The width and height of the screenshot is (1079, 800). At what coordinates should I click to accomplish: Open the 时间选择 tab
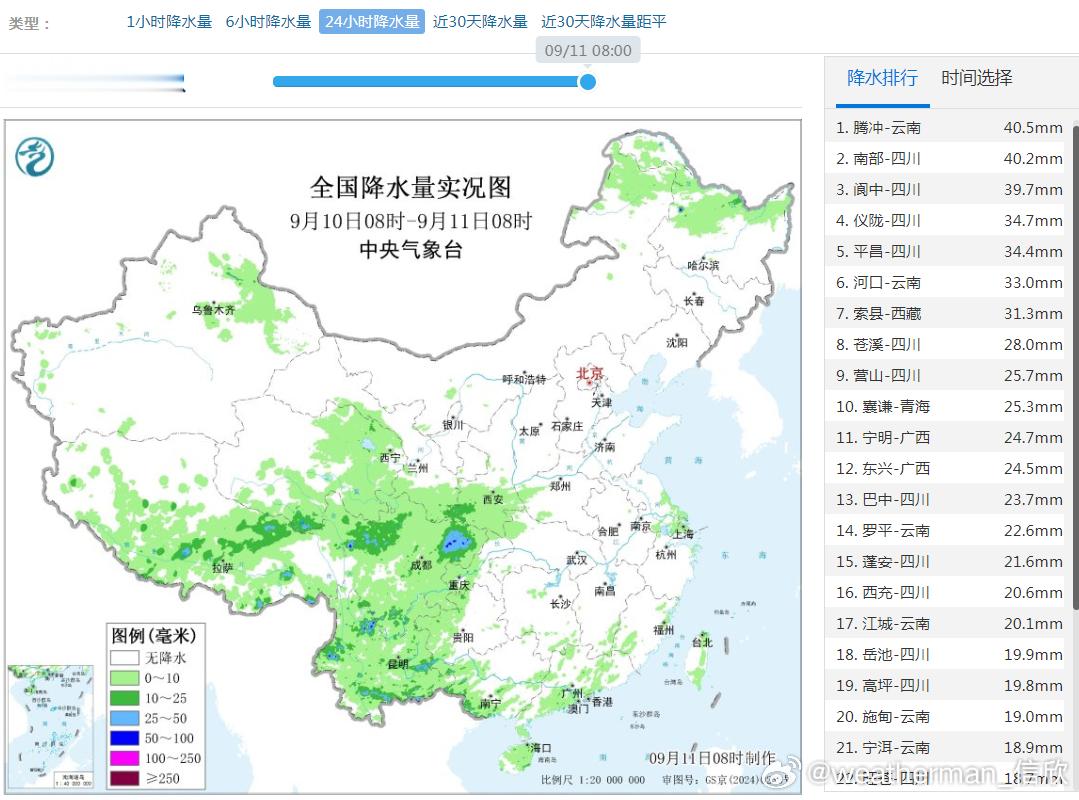[976, 78]
